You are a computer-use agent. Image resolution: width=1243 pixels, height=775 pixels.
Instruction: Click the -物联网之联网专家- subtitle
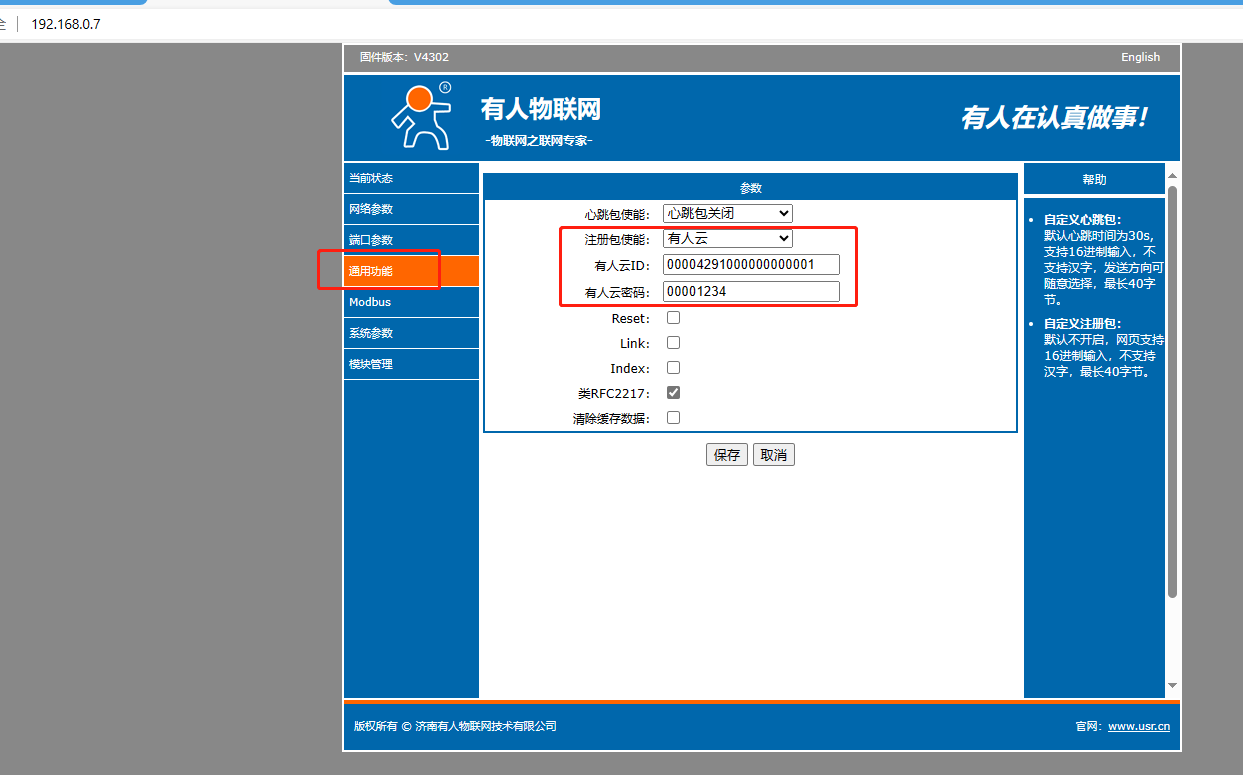538,141
